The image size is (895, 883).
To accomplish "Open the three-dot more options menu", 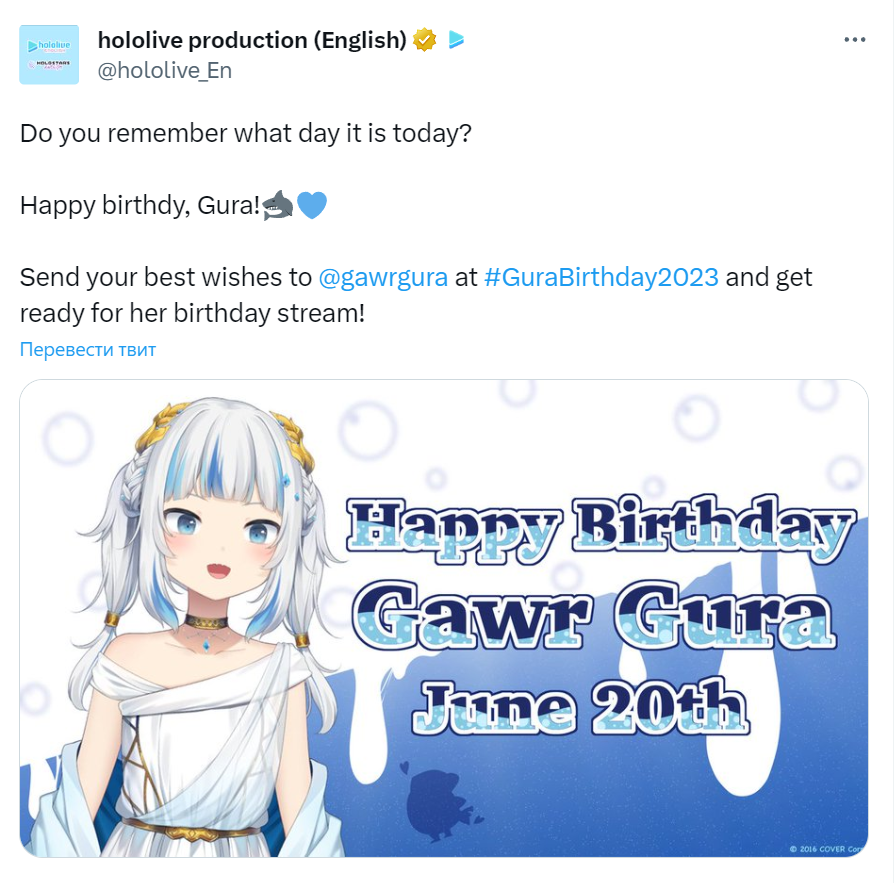I will 854,40.
